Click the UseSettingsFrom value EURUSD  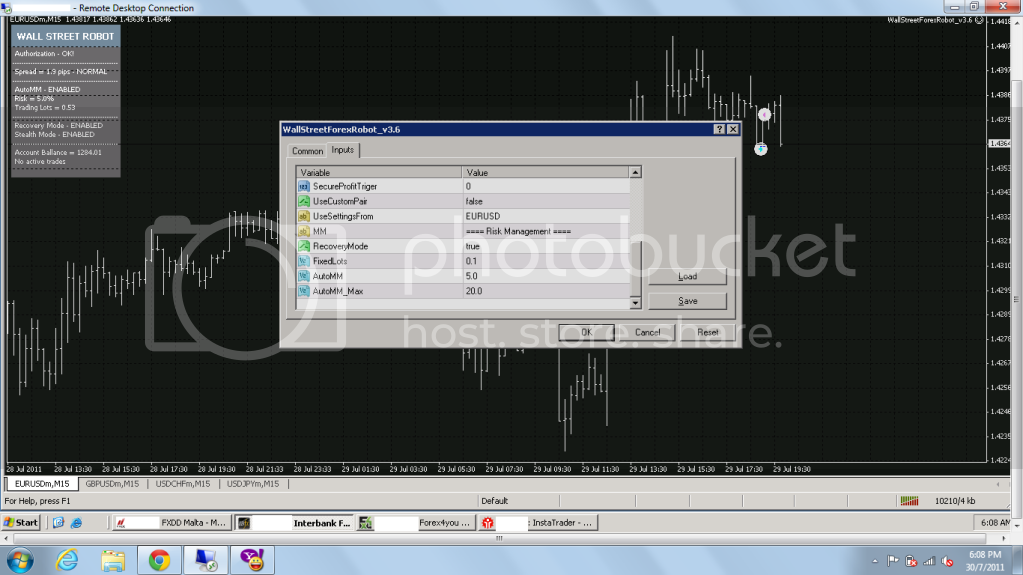483,217
